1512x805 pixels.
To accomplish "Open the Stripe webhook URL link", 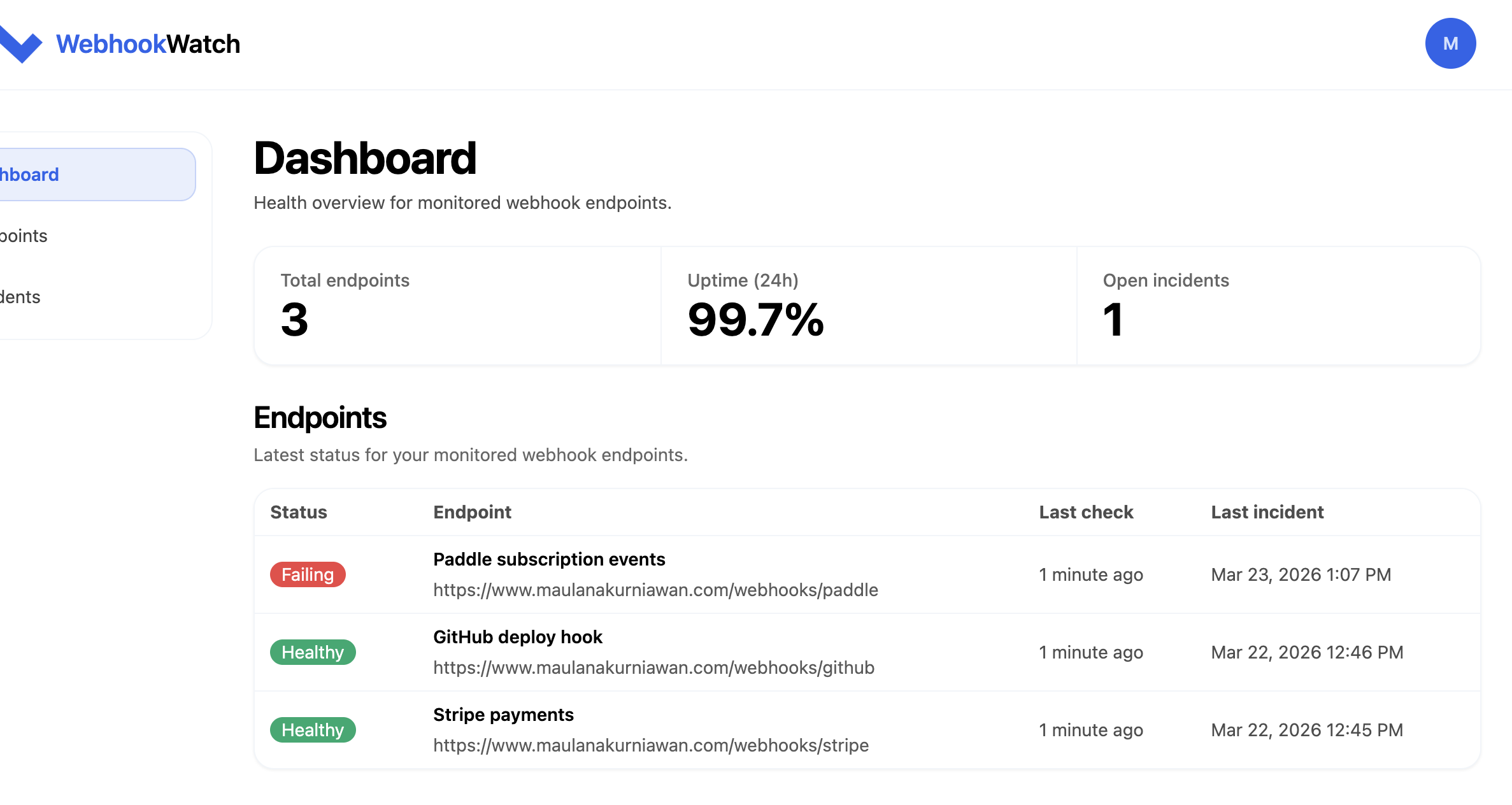I will click(650, 745).
